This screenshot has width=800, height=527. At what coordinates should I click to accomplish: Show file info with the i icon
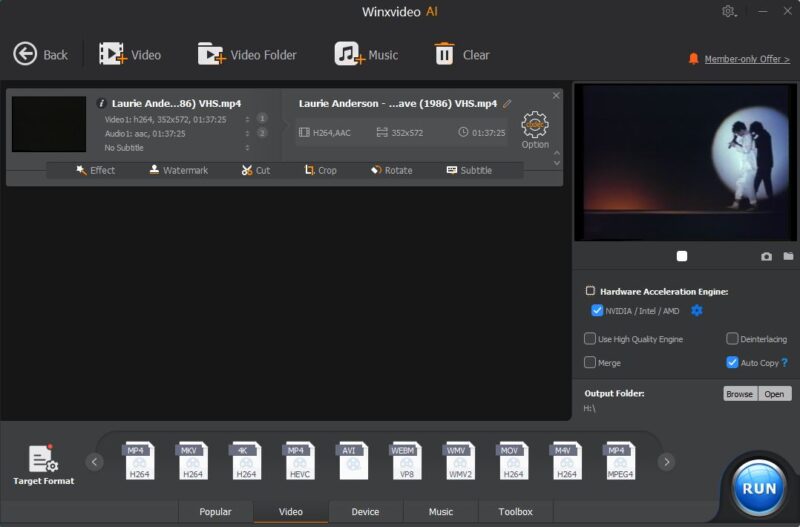(x=101, y=103)
